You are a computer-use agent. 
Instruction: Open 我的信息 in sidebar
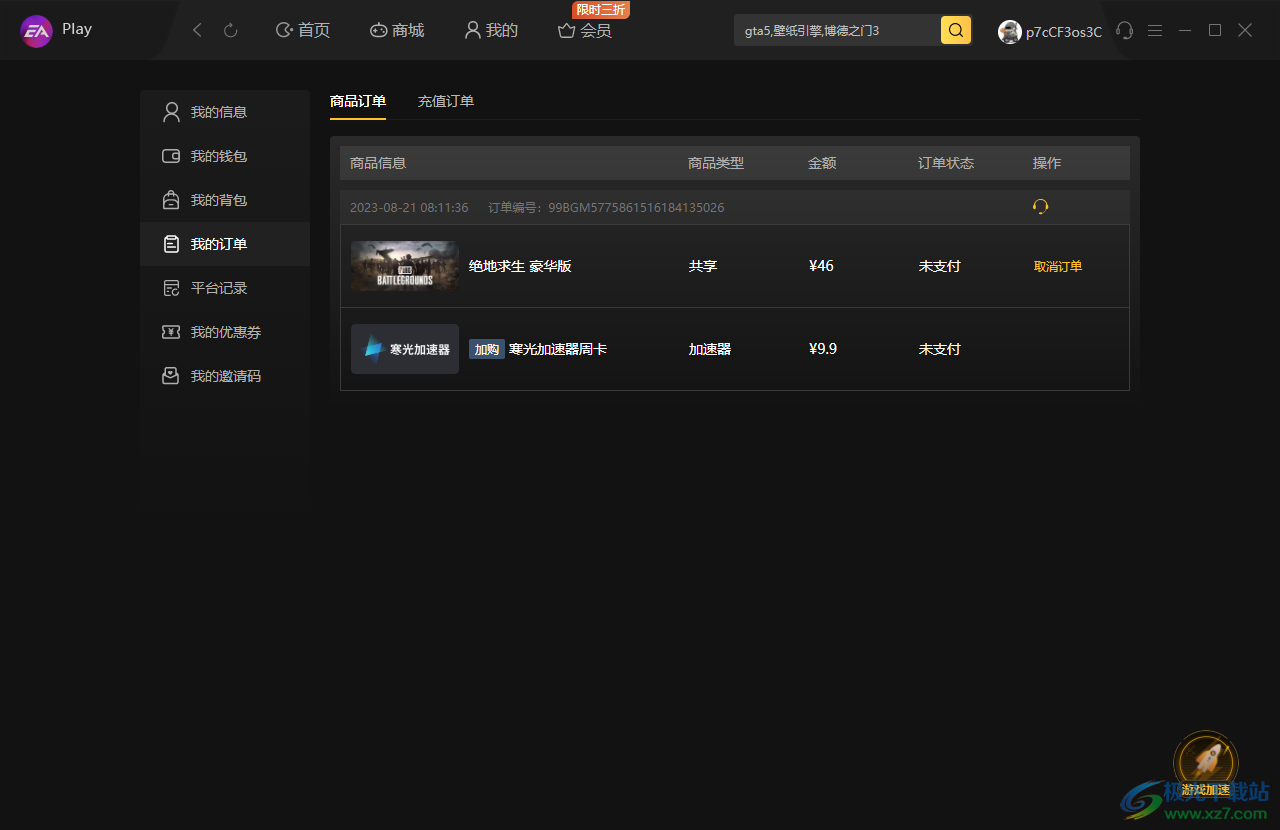pos(225,112)
